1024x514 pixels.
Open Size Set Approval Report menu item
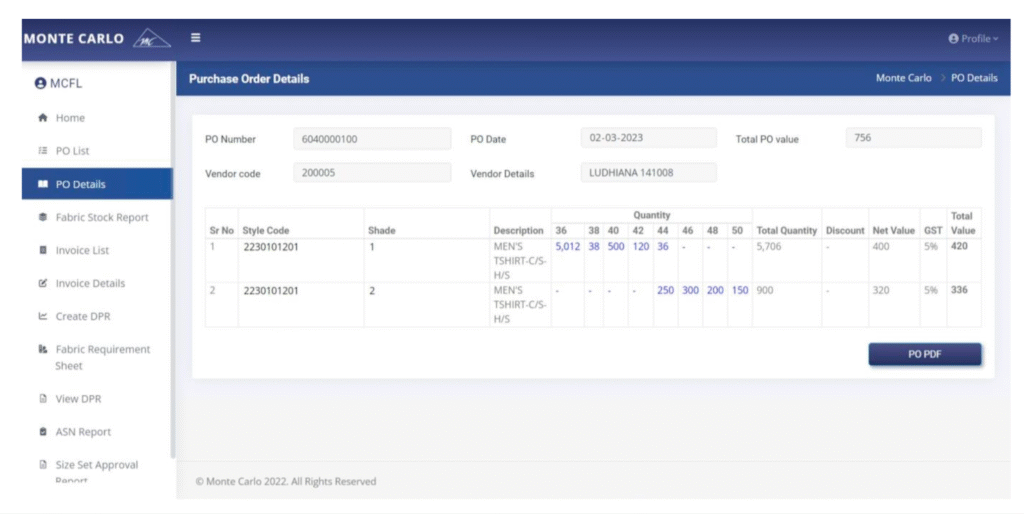coord(96,465)
